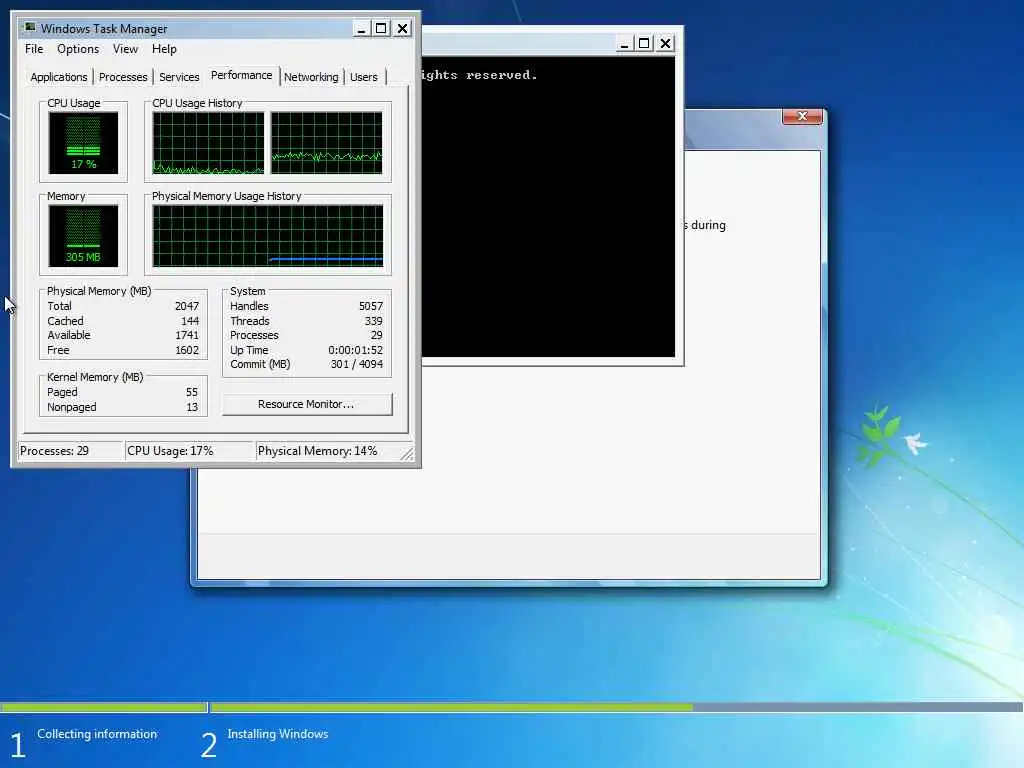Click the Paged kernel memory value 55

(x=192, y=392)
